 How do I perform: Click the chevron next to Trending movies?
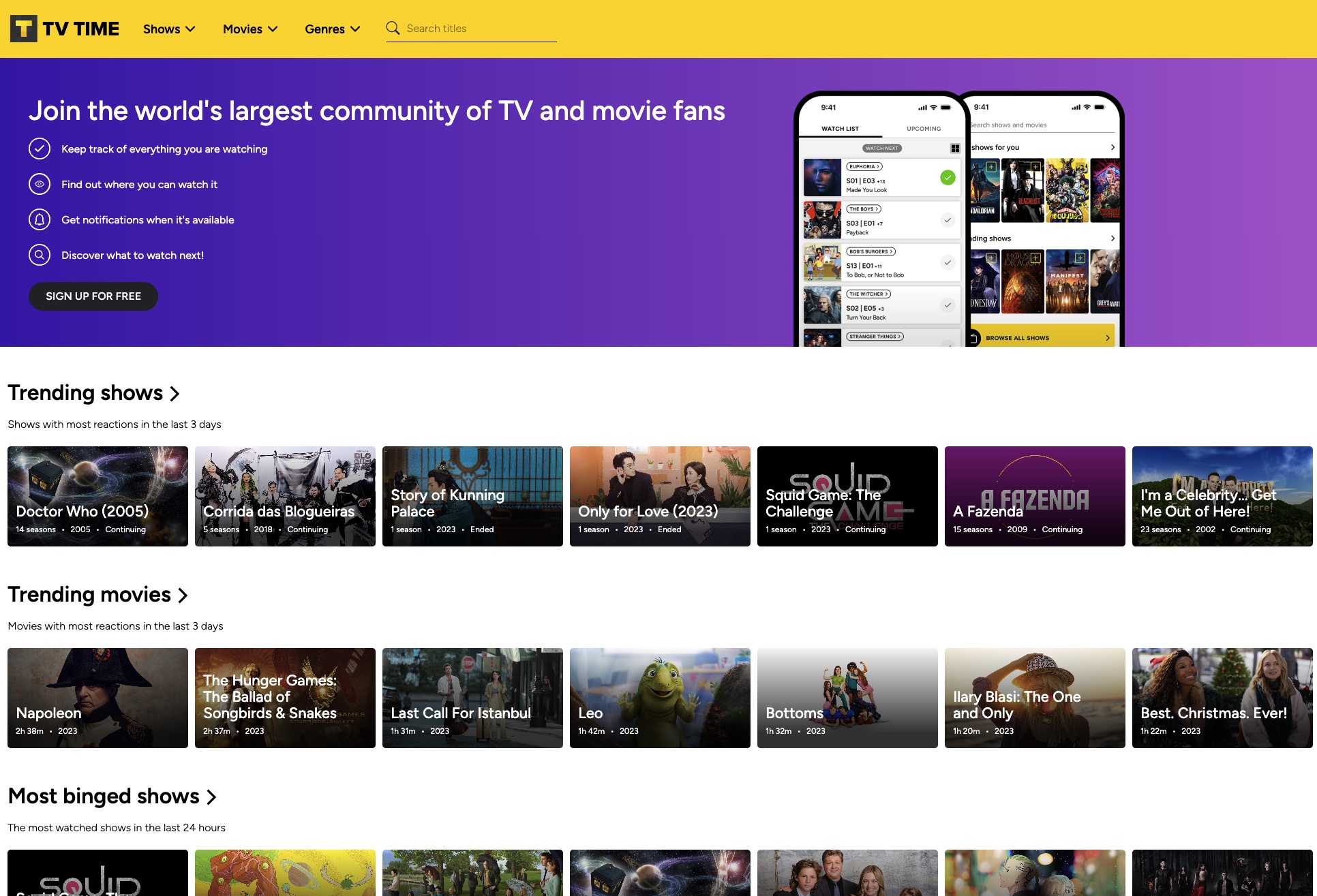[x=183, y=596]
